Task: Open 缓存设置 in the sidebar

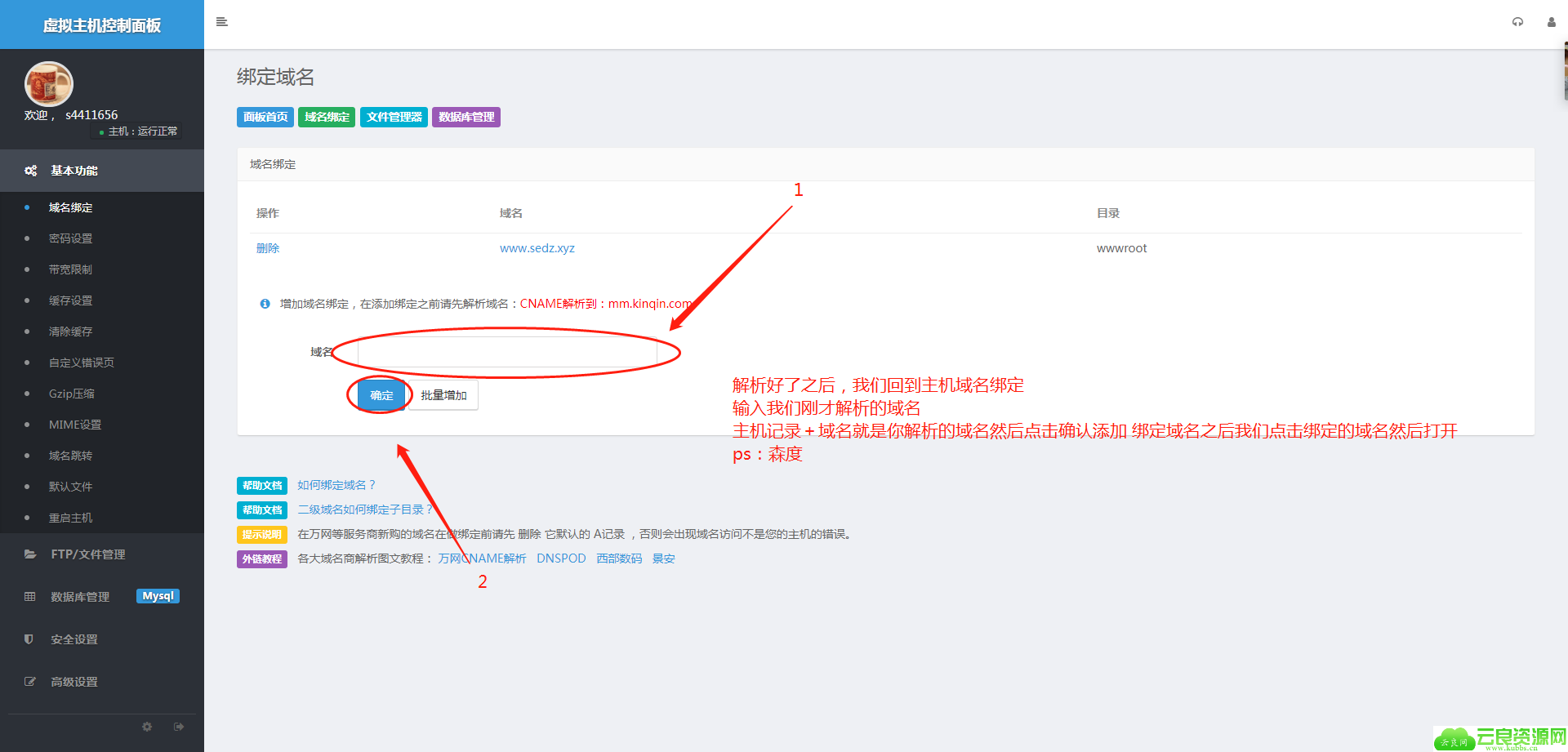Action: (x=70, y=300)
